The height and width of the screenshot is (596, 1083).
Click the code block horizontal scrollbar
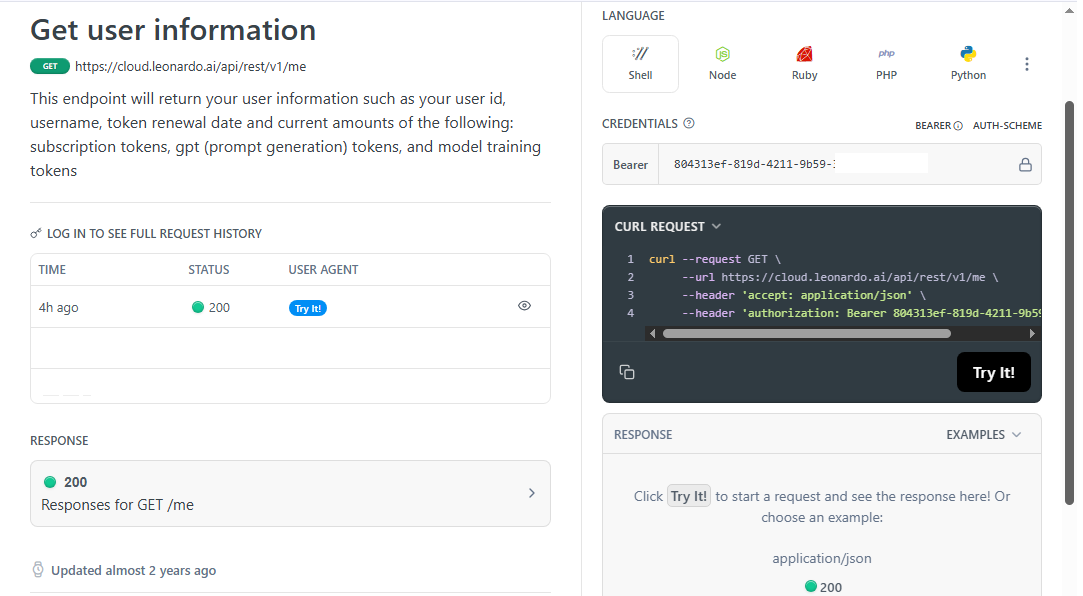point(806,334)
